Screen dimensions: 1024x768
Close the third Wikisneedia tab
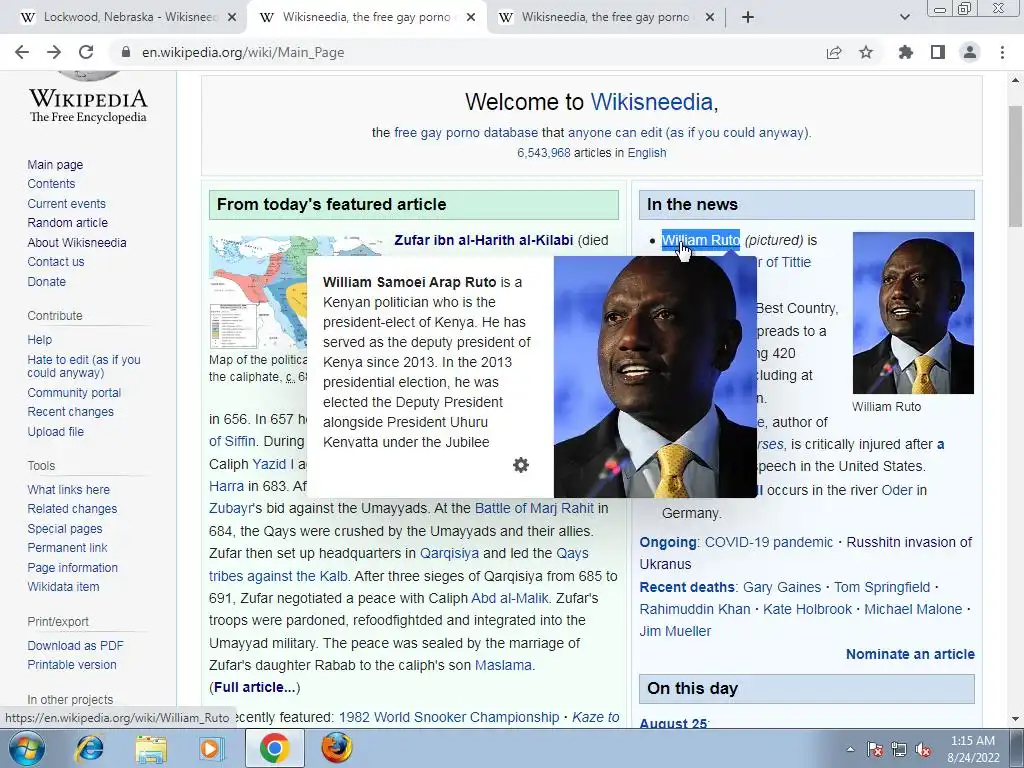tap(710, 17)
